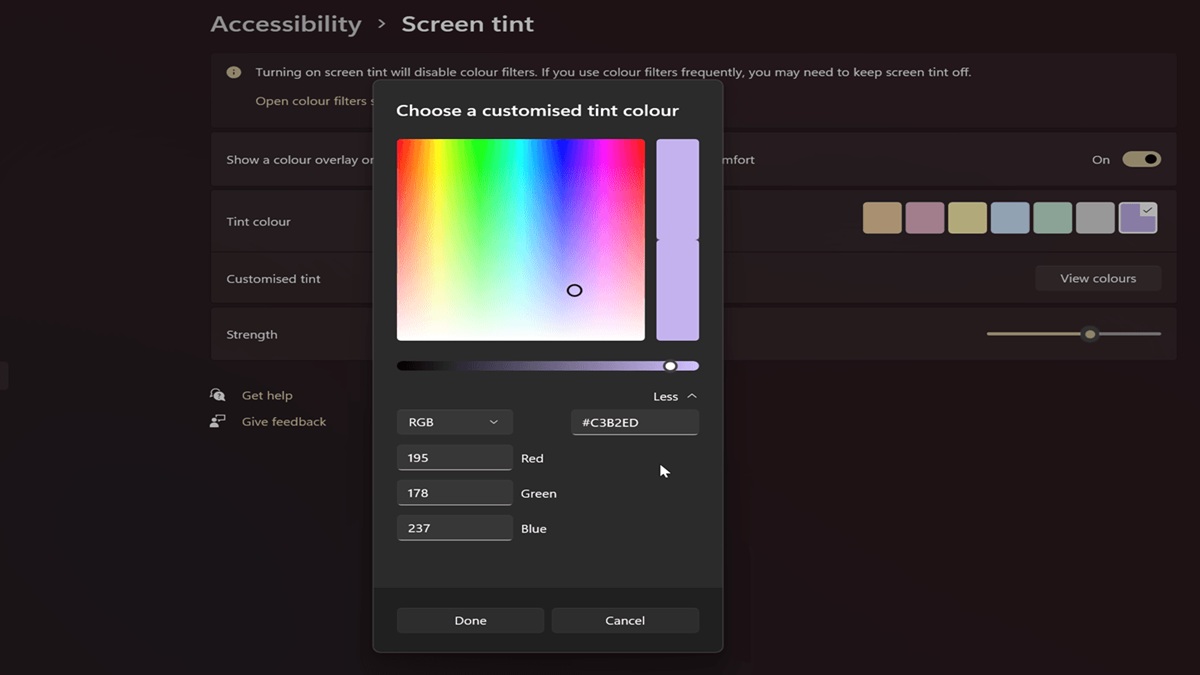
Task: Click the breadcrumb chevron after Accessibility
Action: [x=381, y=24]
